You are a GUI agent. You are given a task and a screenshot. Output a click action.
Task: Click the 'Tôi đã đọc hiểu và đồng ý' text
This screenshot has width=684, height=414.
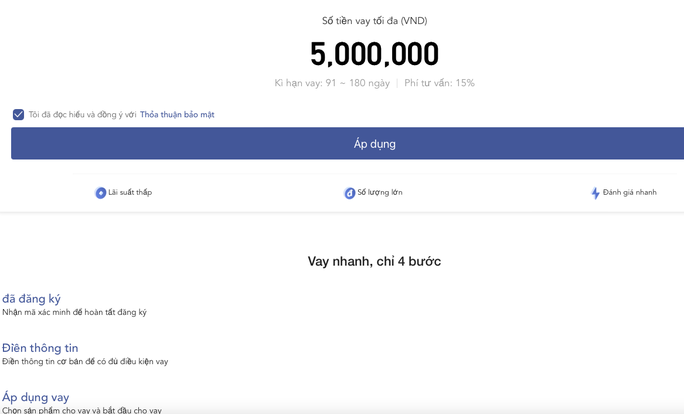coord(82,115)
